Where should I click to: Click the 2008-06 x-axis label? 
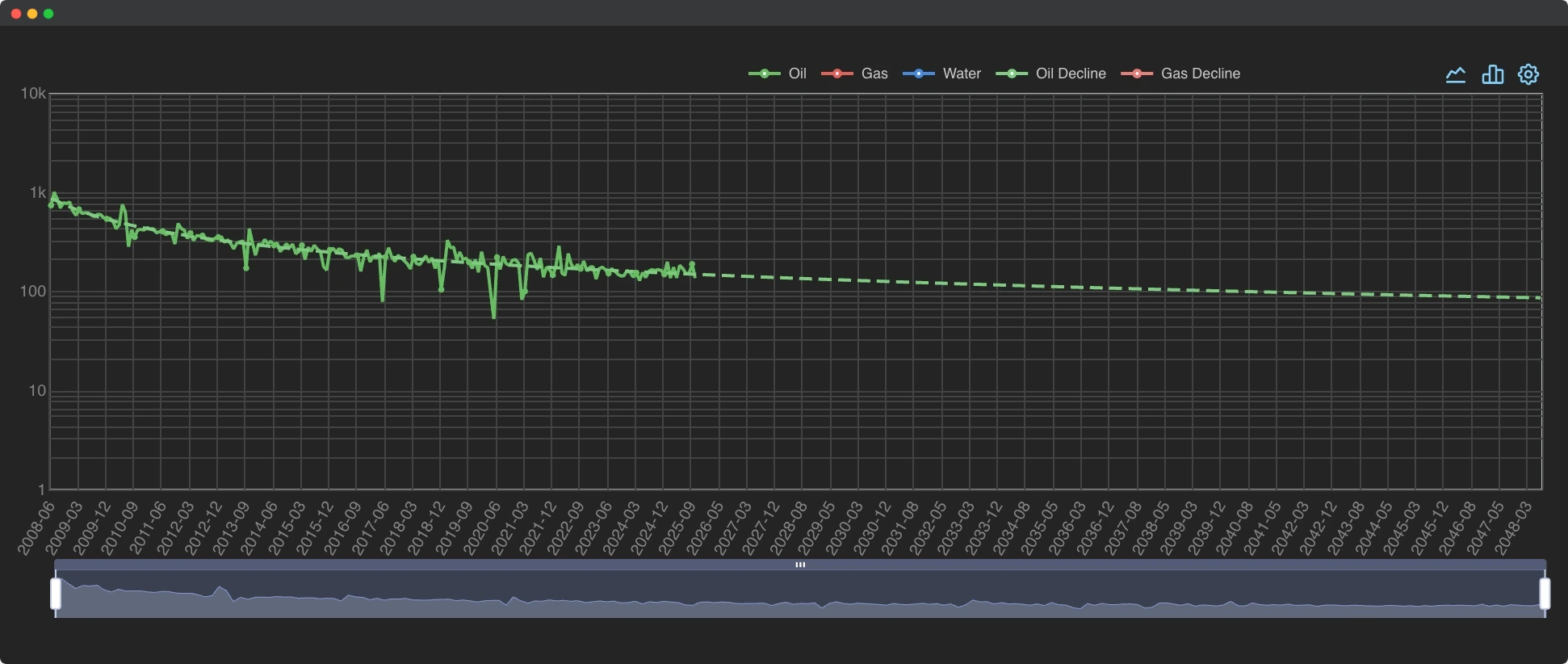pos(36,527)
